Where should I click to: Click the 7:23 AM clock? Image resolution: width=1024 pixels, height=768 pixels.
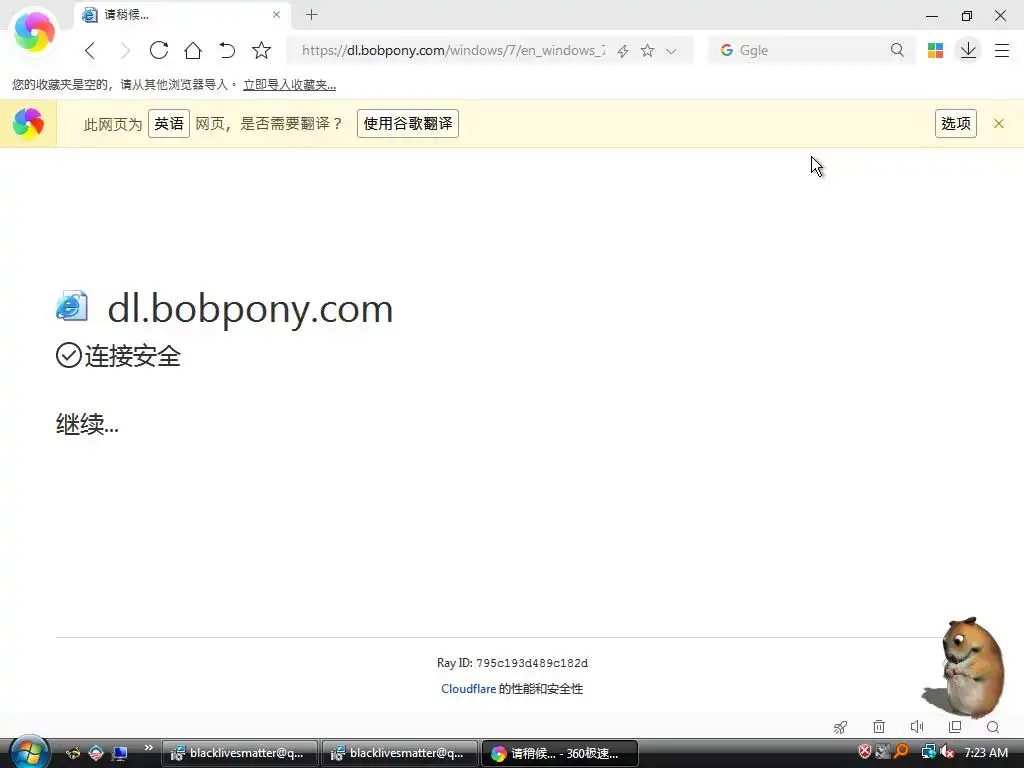click(x=986, y=752)
